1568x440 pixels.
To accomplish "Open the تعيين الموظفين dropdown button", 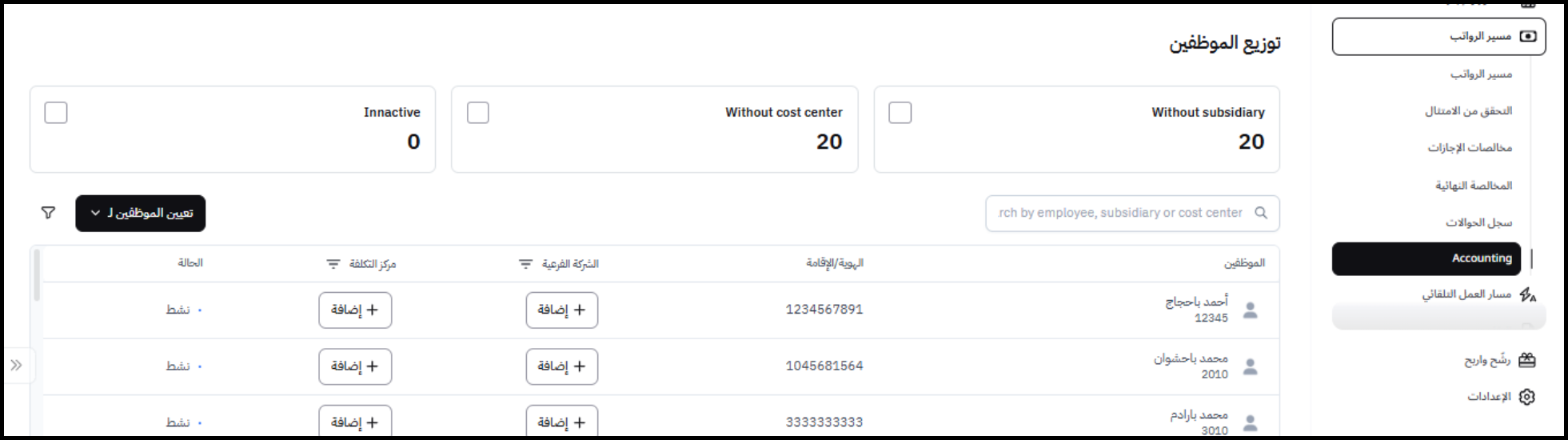I will point(141,214).
